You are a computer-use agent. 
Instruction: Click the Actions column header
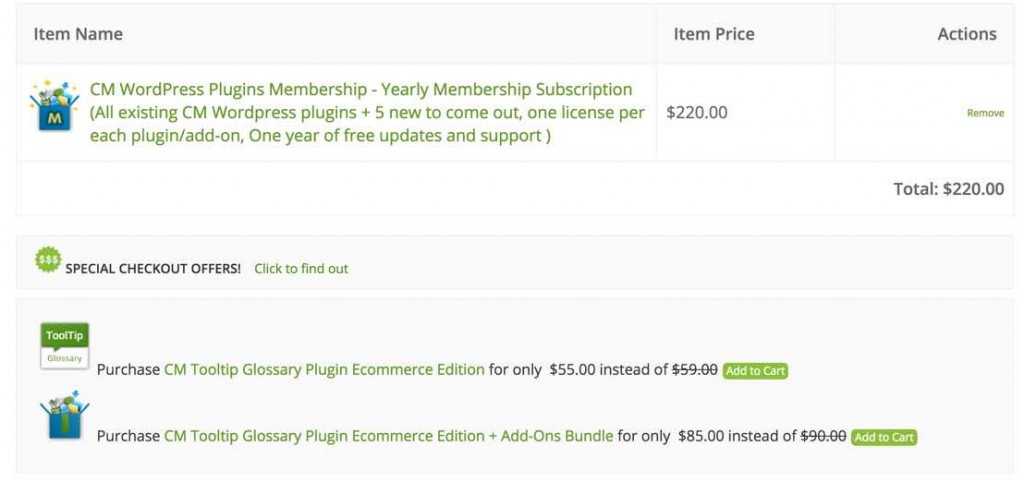[966, 34]
